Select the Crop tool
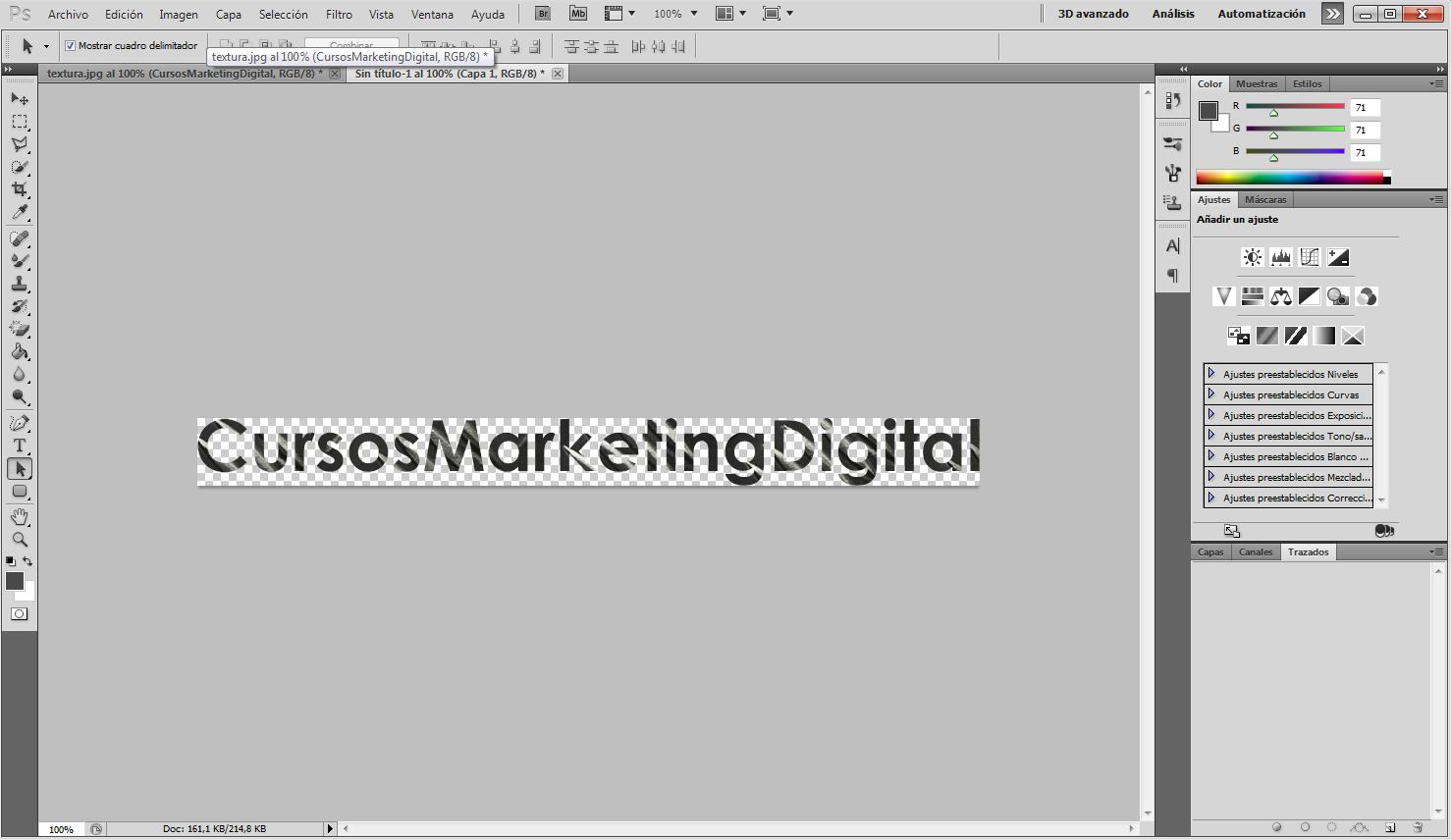1451x840 pixels. click(20, 190)
